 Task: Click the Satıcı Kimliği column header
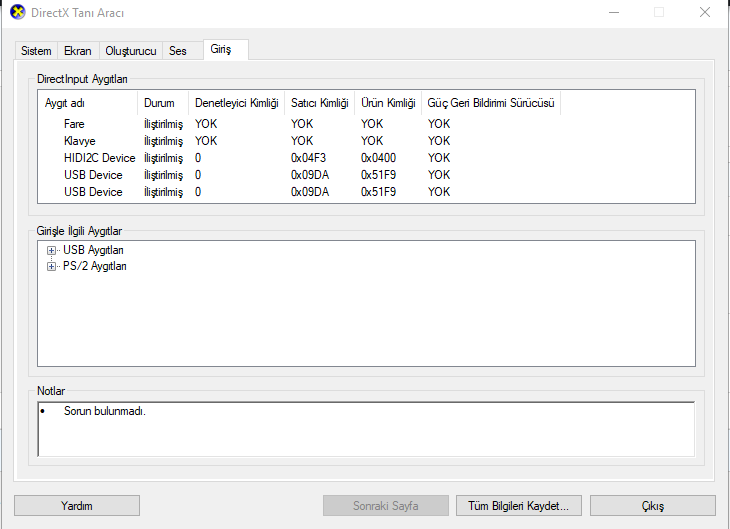[x=319, y=103]
